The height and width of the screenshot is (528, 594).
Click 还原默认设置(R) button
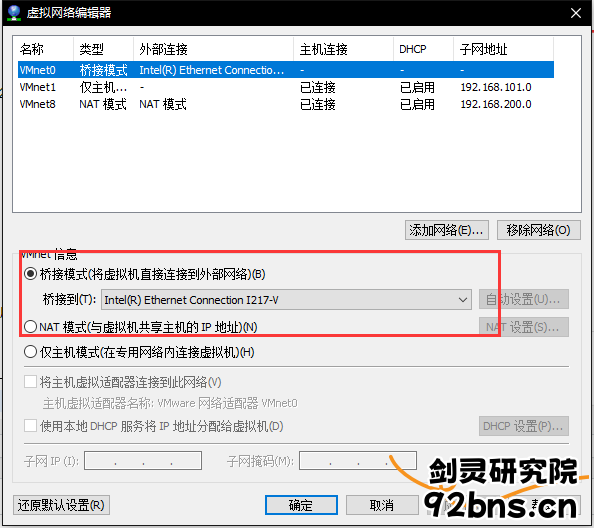61,505
